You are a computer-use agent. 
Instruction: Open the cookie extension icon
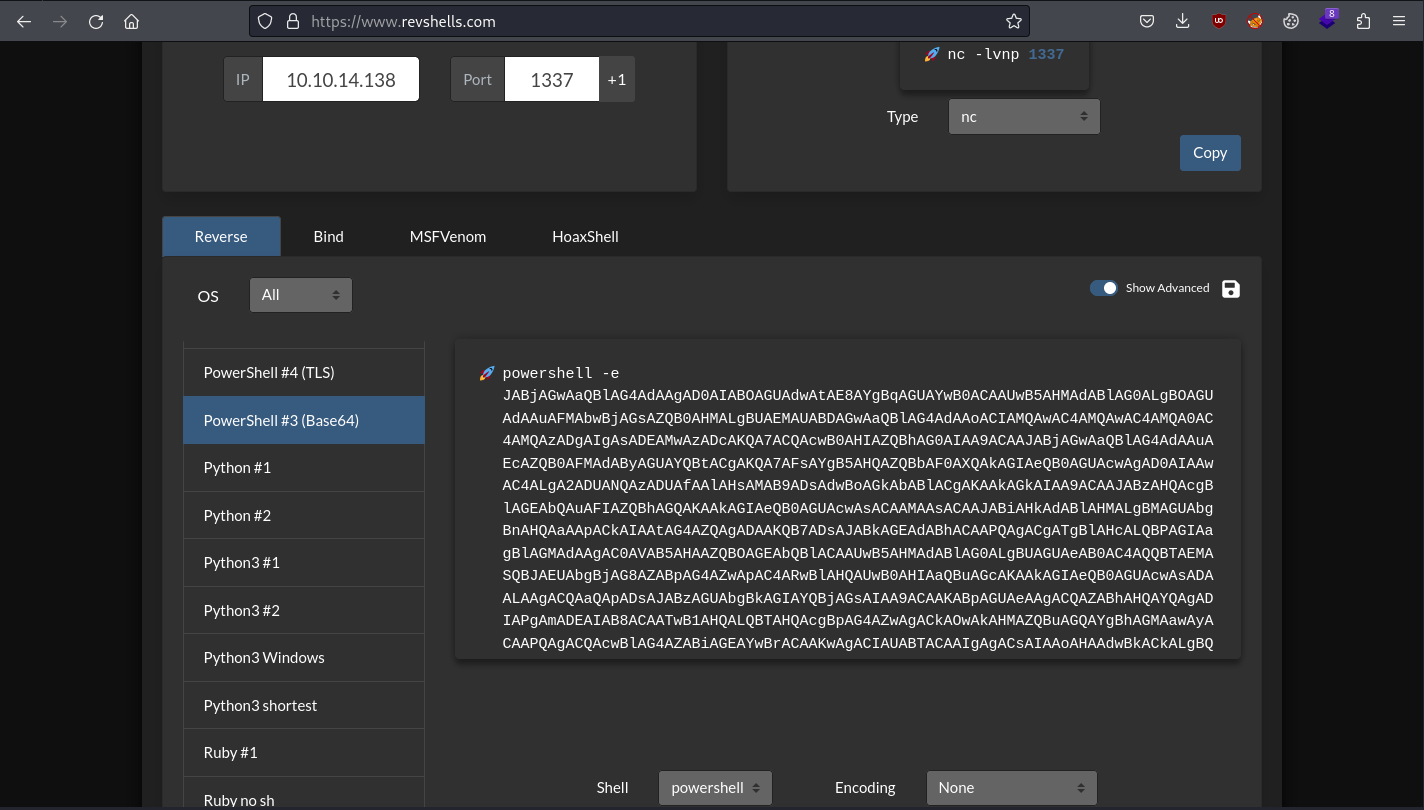coord(1291,21)
